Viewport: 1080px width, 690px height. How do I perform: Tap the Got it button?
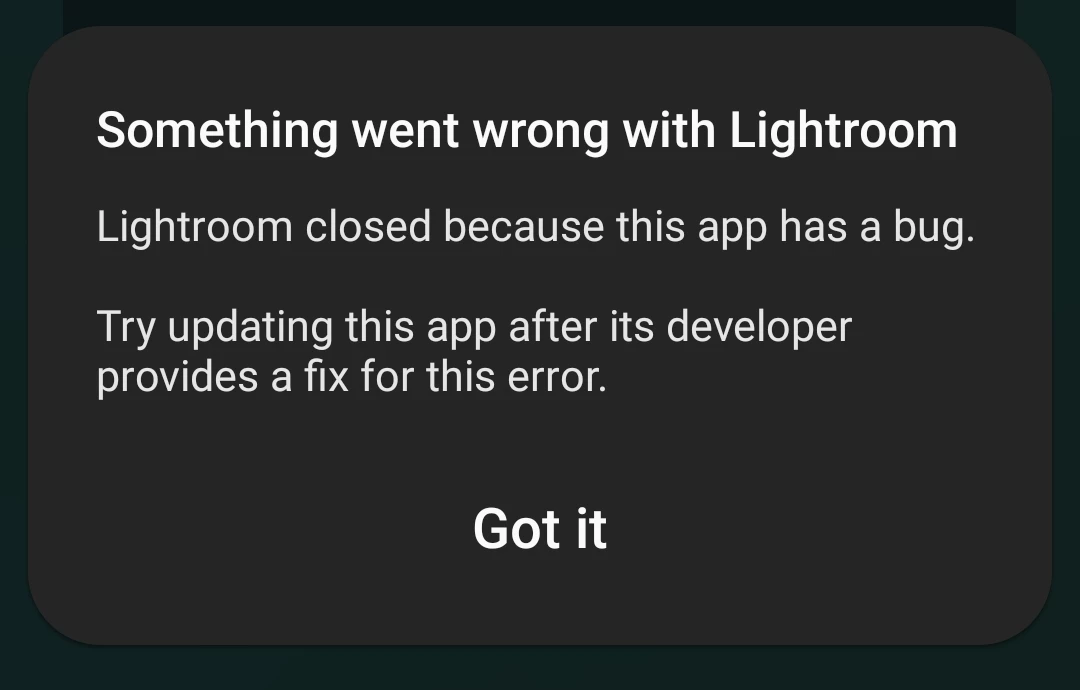[539, 529]
